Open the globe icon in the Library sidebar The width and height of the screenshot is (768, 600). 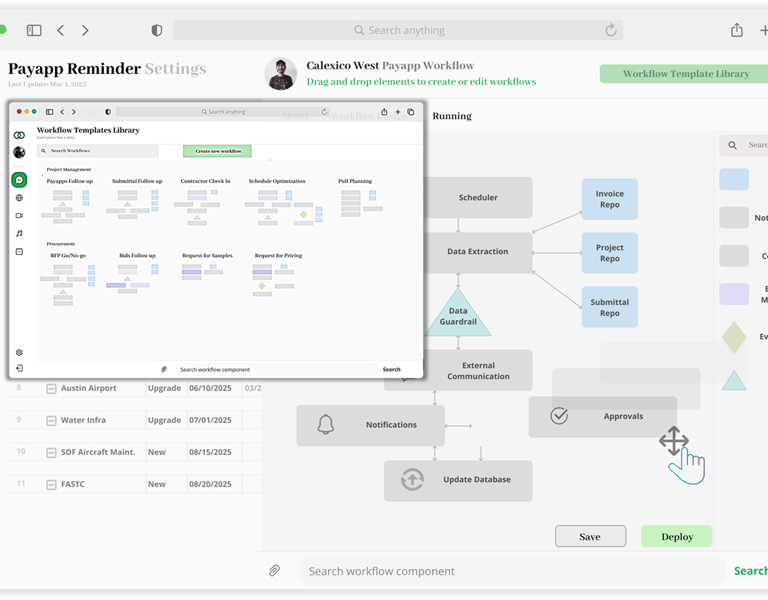pos(19,198)
